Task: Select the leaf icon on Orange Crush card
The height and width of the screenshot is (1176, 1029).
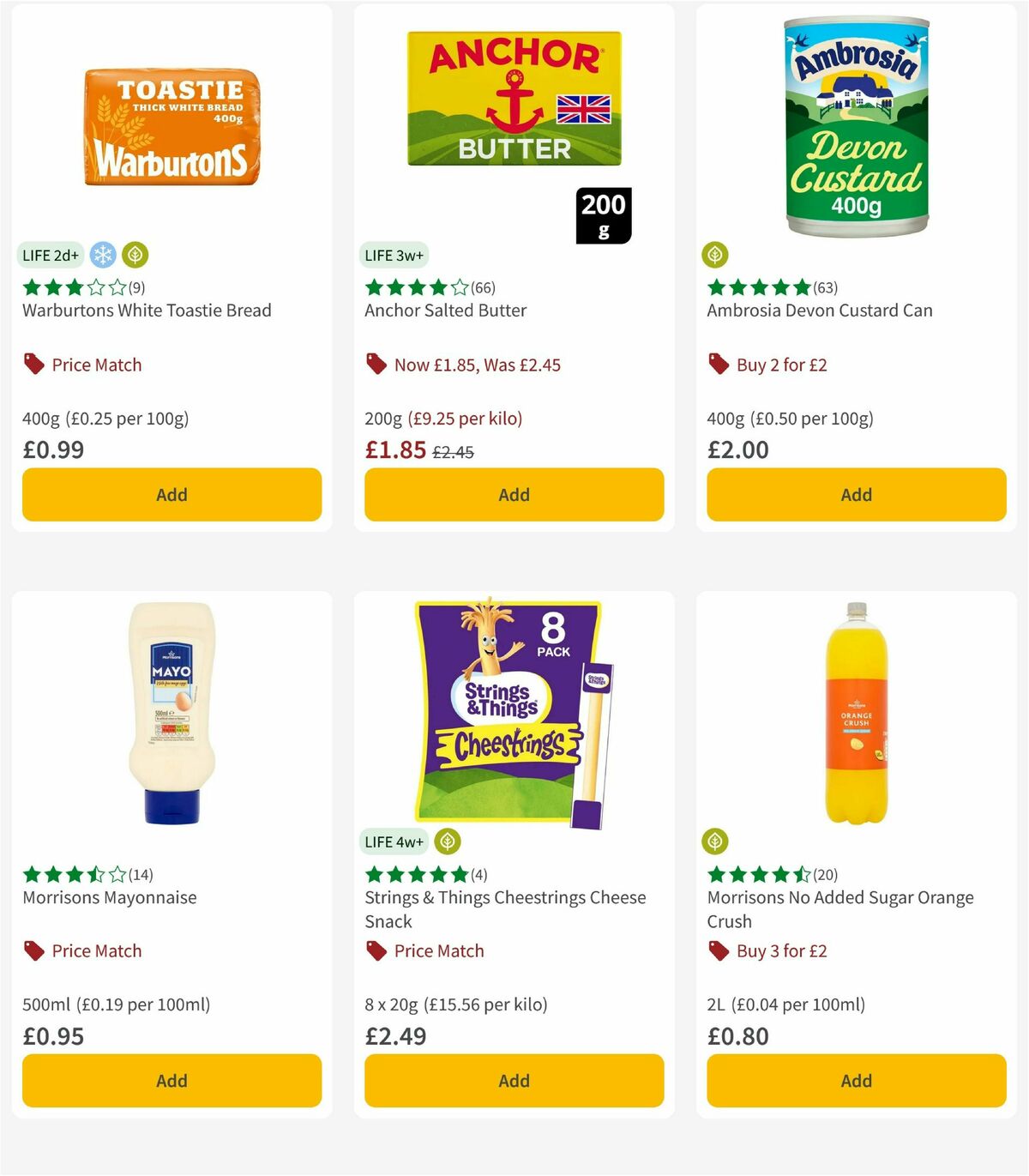Action: coord(715,841)
